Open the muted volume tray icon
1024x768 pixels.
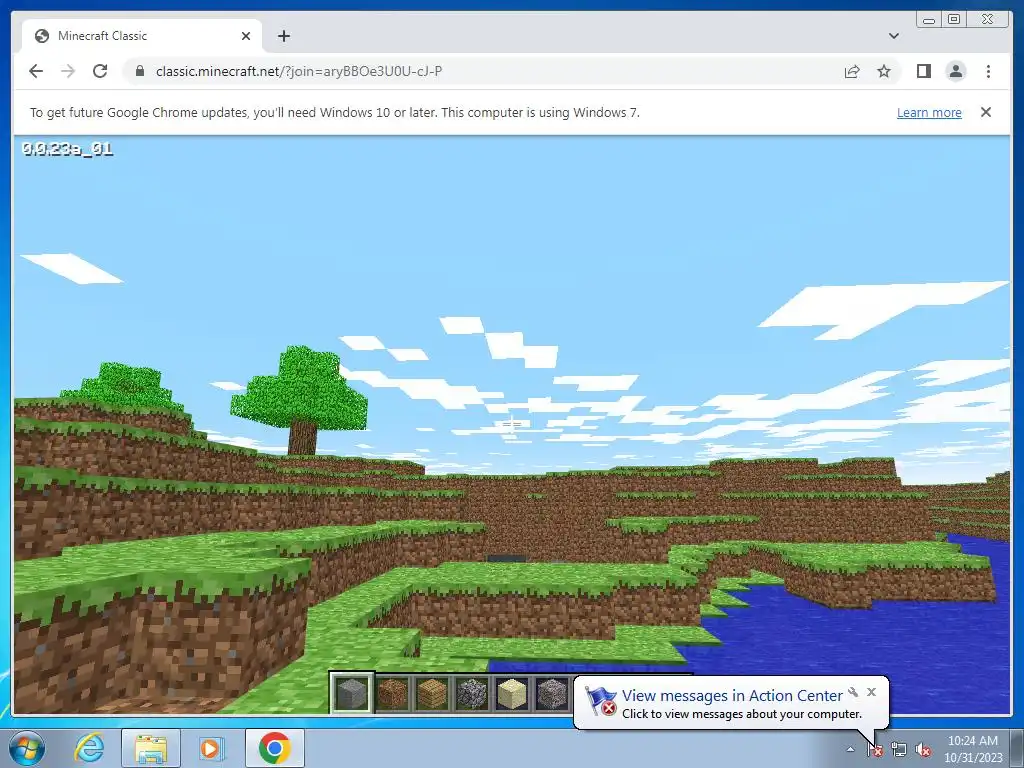(x=923, y=750)
